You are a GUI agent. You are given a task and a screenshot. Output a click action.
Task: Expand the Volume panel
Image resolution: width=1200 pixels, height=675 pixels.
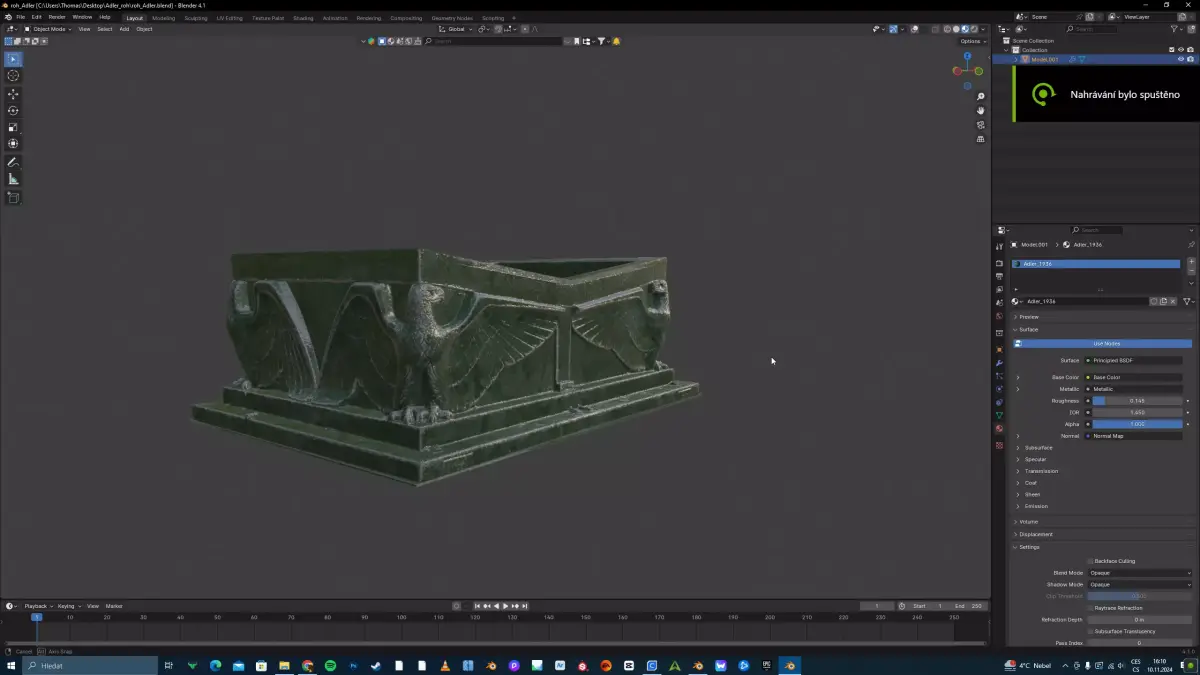1028,522
